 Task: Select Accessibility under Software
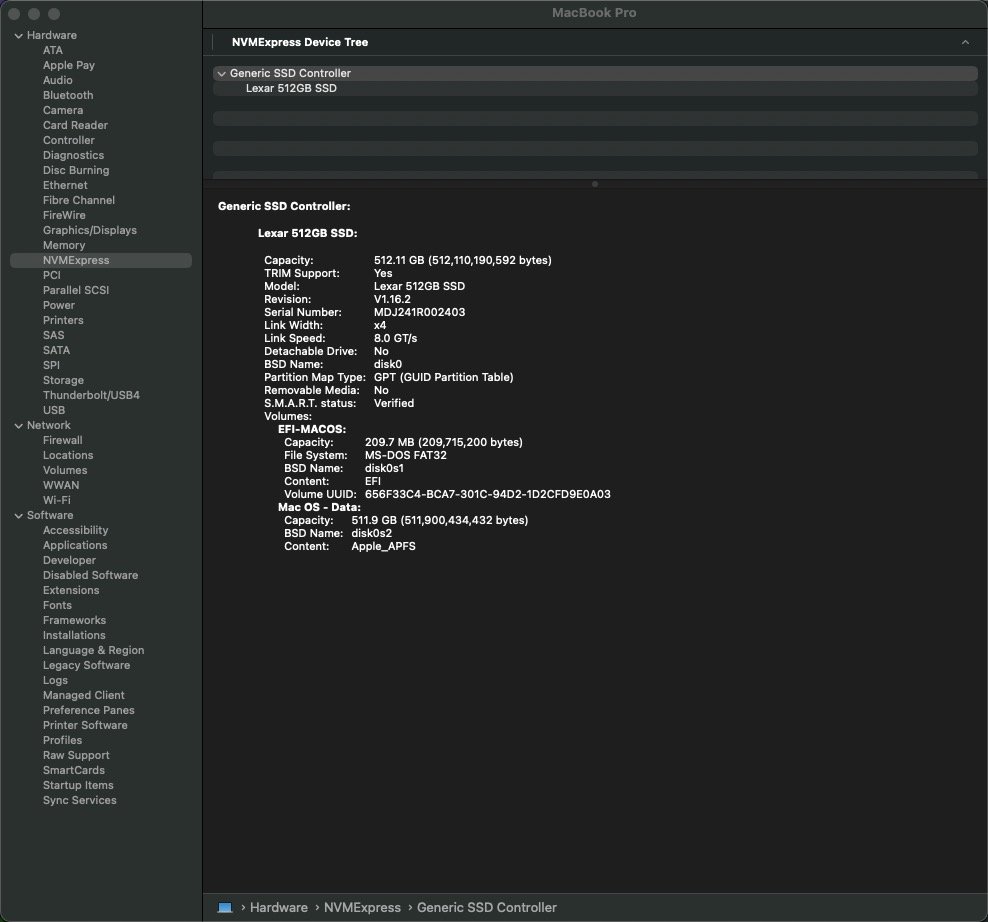click(76, 531)
